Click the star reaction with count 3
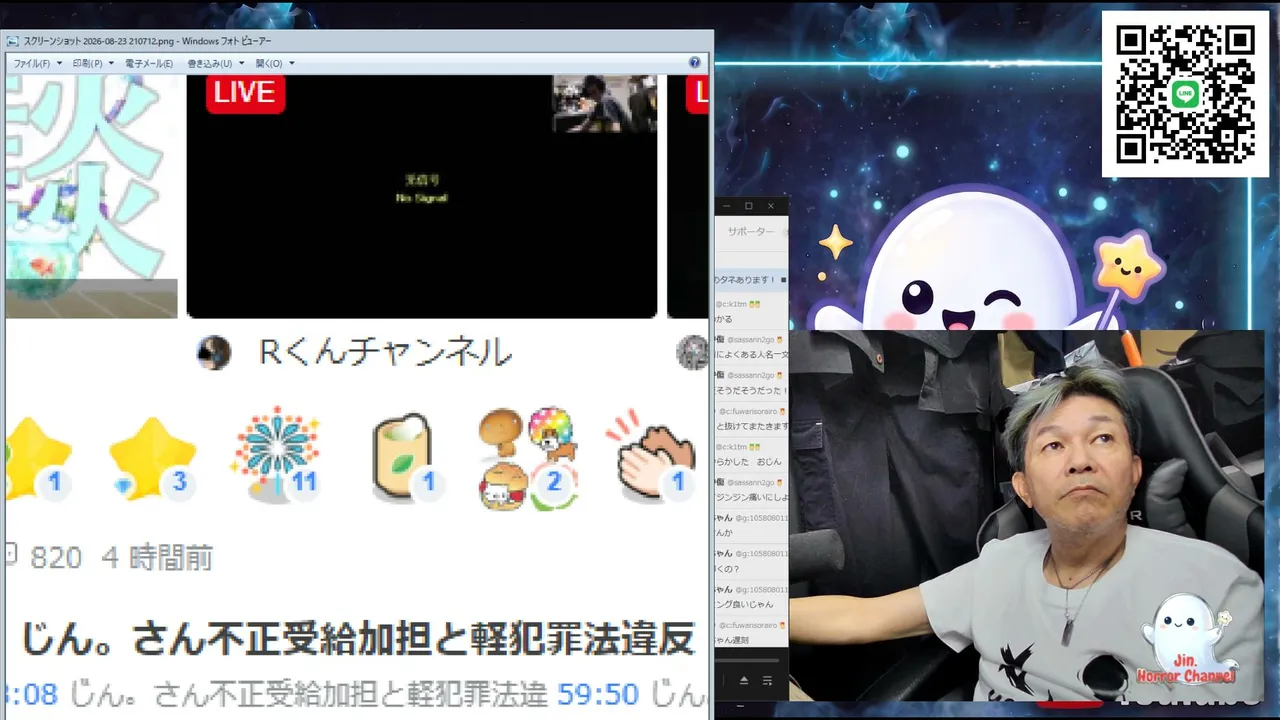Viewport: 1280px width, 720px height. [x=153, y=461]
